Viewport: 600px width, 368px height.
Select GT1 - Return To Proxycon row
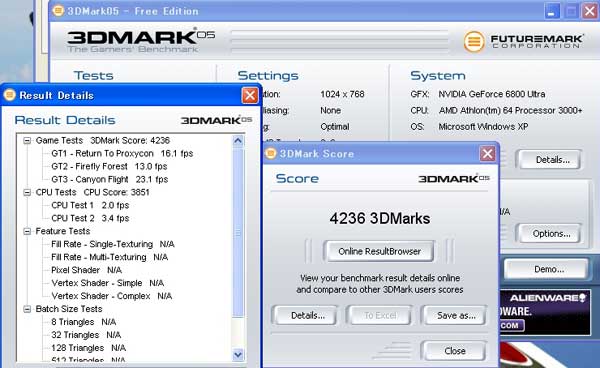coord(122,153)
